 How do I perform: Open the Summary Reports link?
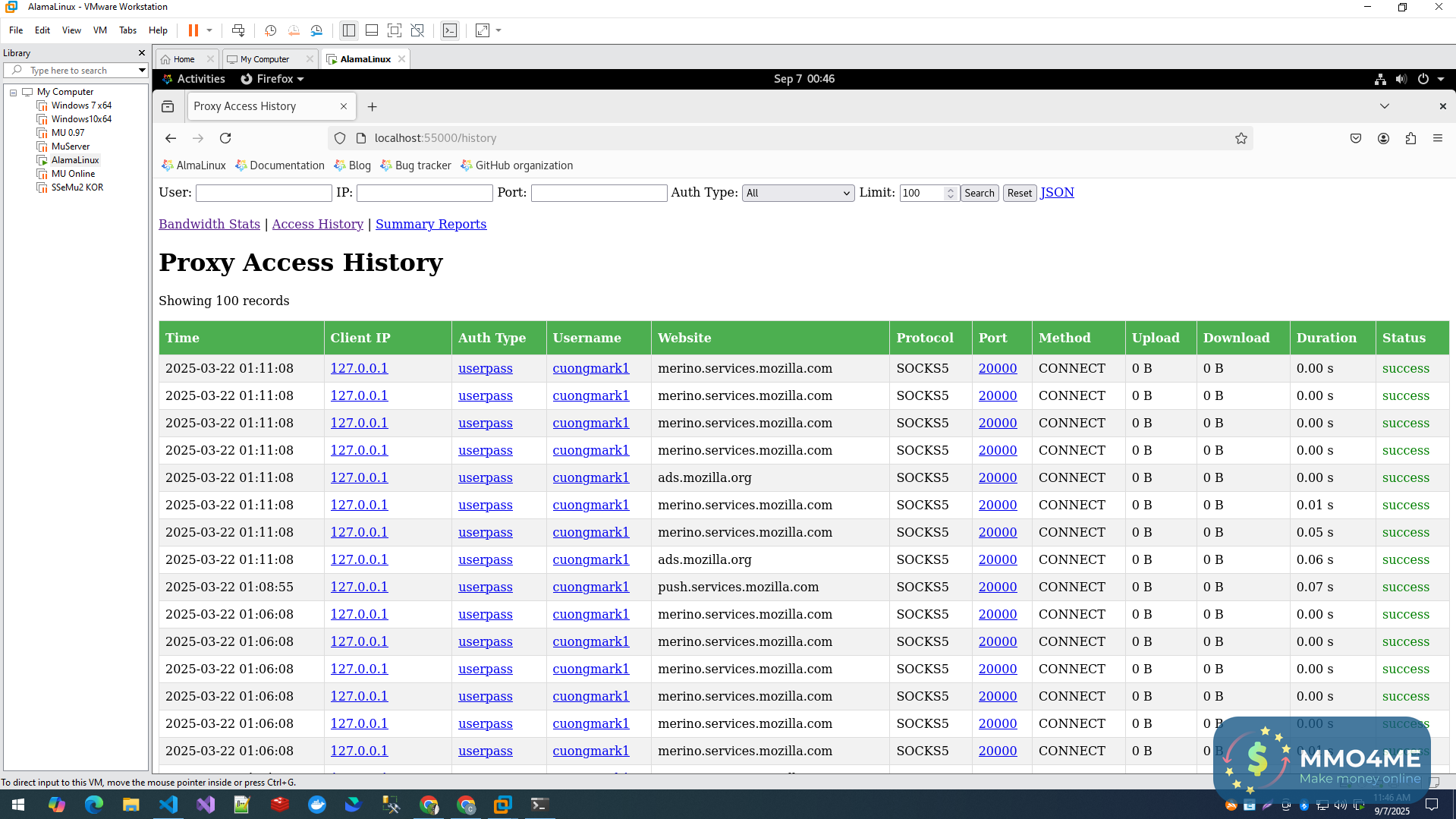(430, 224)
